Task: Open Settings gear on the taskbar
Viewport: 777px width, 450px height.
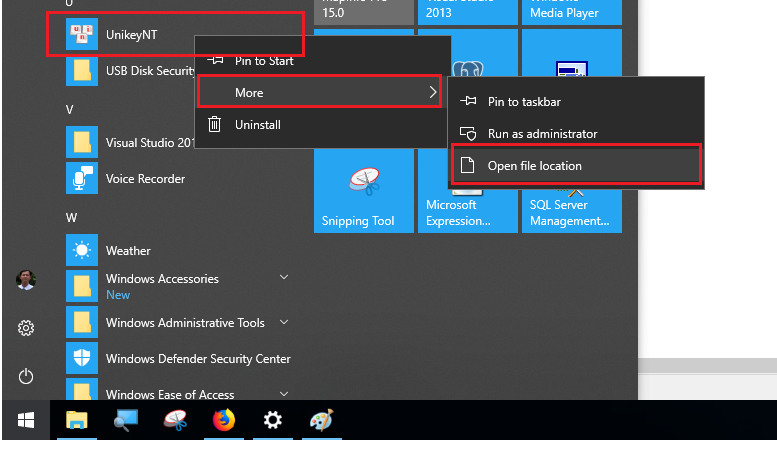Action: (273, 420)
